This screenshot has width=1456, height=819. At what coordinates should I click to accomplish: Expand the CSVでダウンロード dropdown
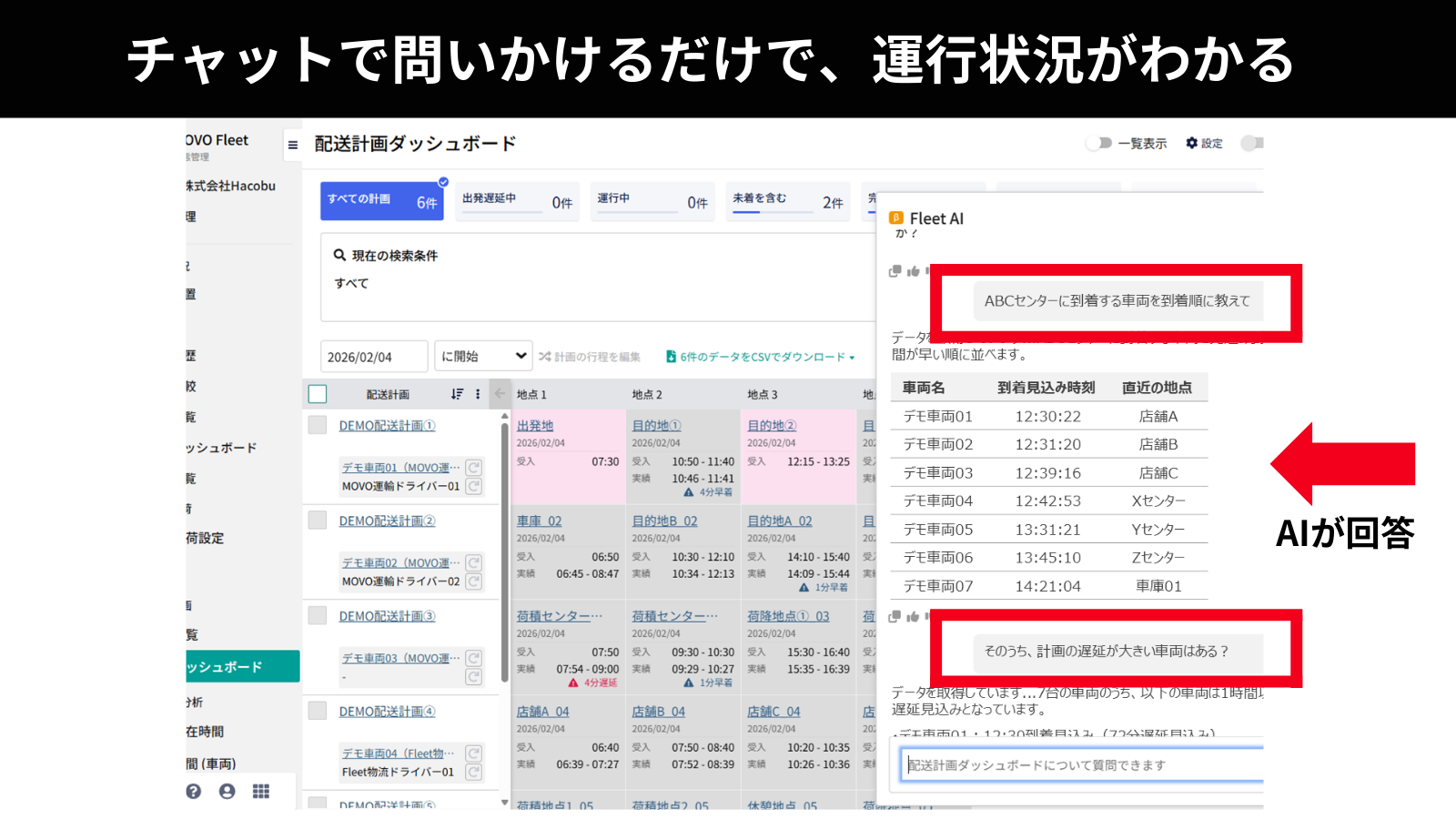pos(852,358)
